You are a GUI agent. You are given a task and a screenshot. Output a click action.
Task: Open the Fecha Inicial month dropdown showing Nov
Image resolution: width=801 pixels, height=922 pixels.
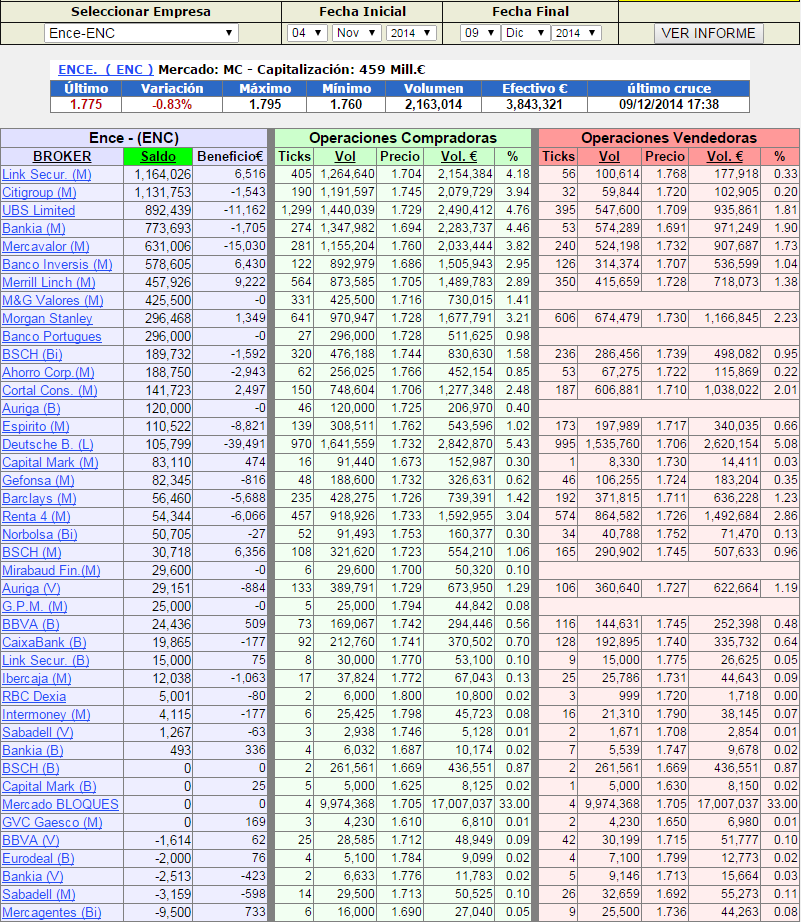point(357,33)
